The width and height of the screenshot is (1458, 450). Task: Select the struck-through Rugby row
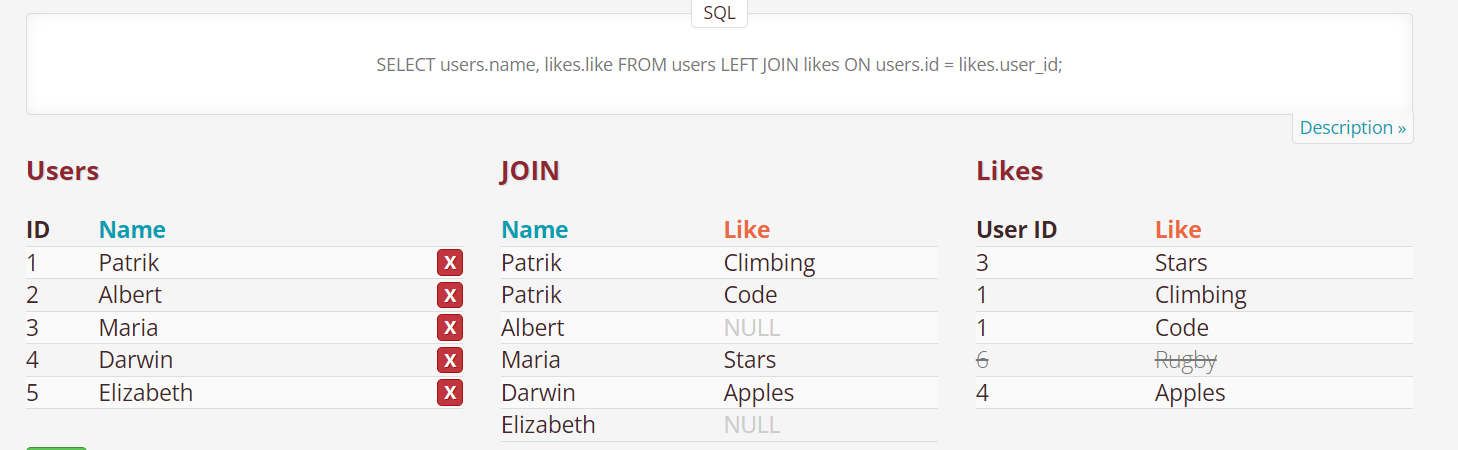point(1194,360)
